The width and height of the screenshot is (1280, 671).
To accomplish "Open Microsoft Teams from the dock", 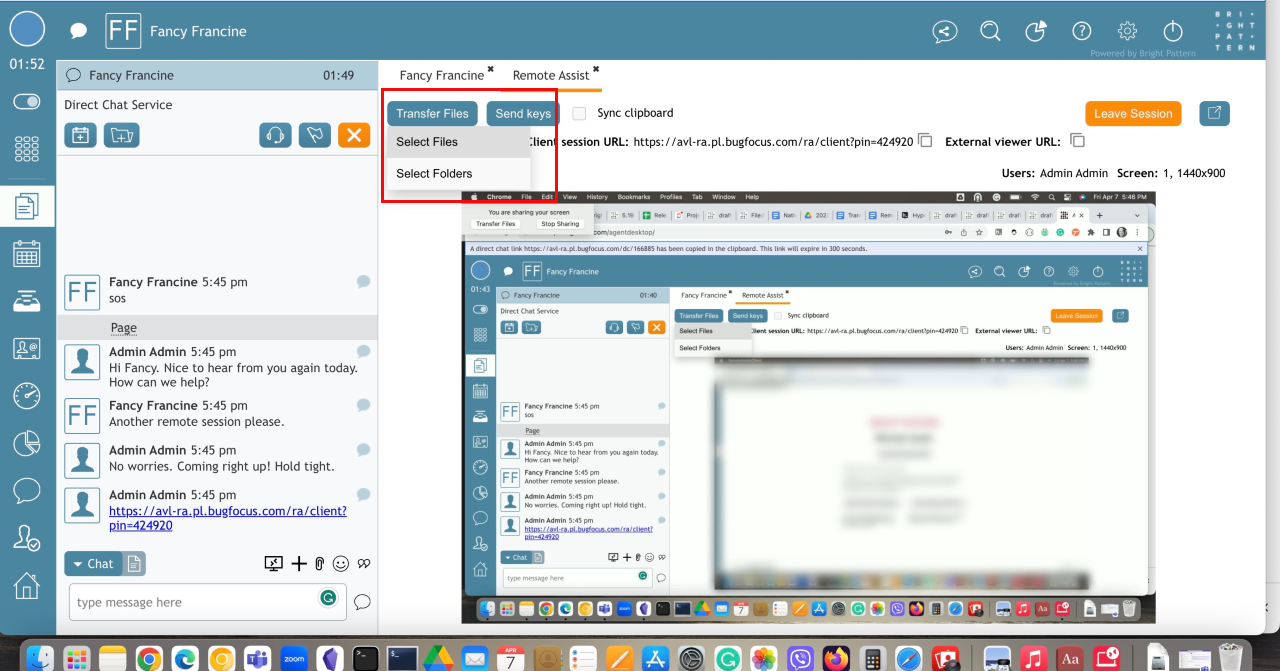I will click(257, 658).
